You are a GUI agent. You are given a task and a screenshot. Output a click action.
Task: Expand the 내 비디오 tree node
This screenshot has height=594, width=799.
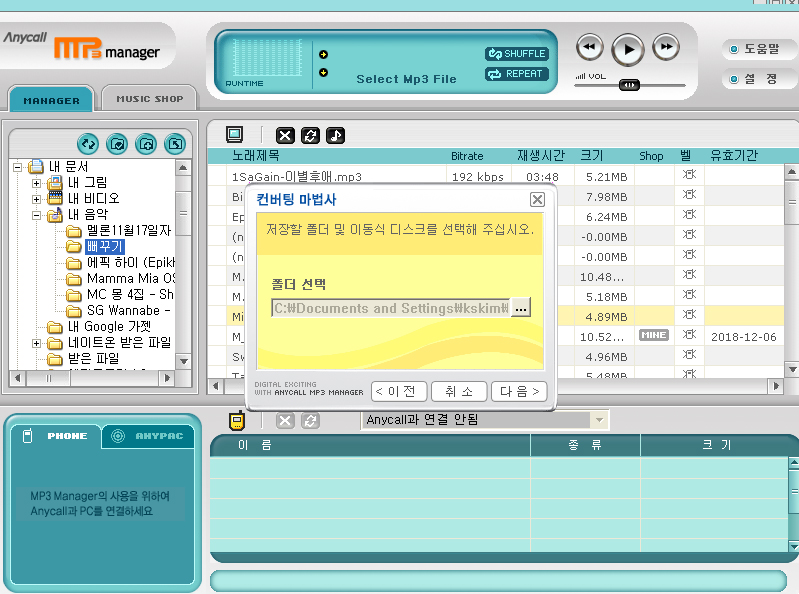click(36, 199)
